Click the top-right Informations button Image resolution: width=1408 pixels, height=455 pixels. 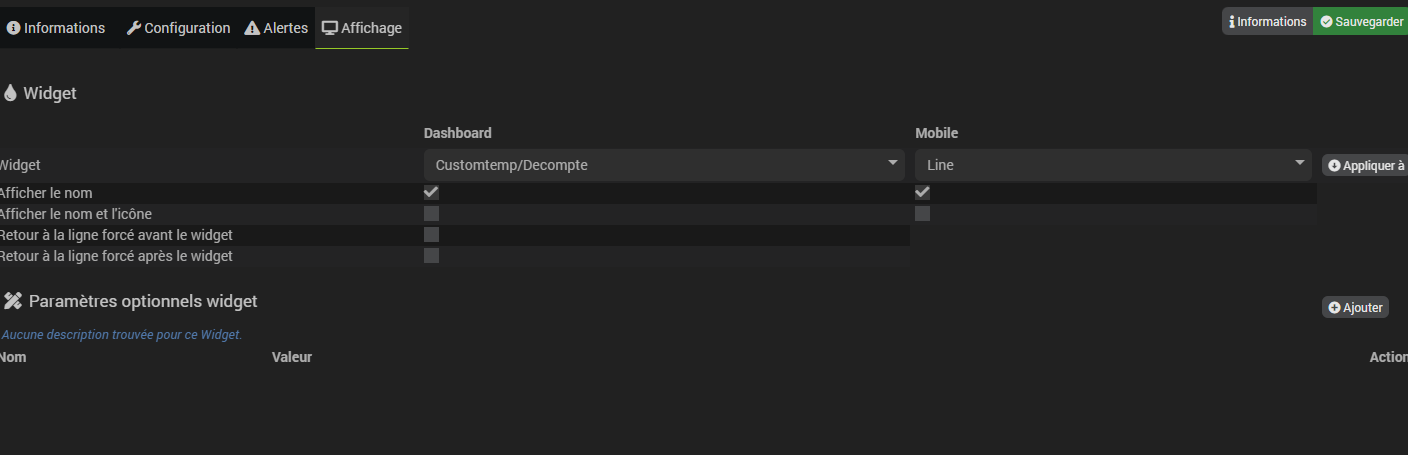point(1266,22)
